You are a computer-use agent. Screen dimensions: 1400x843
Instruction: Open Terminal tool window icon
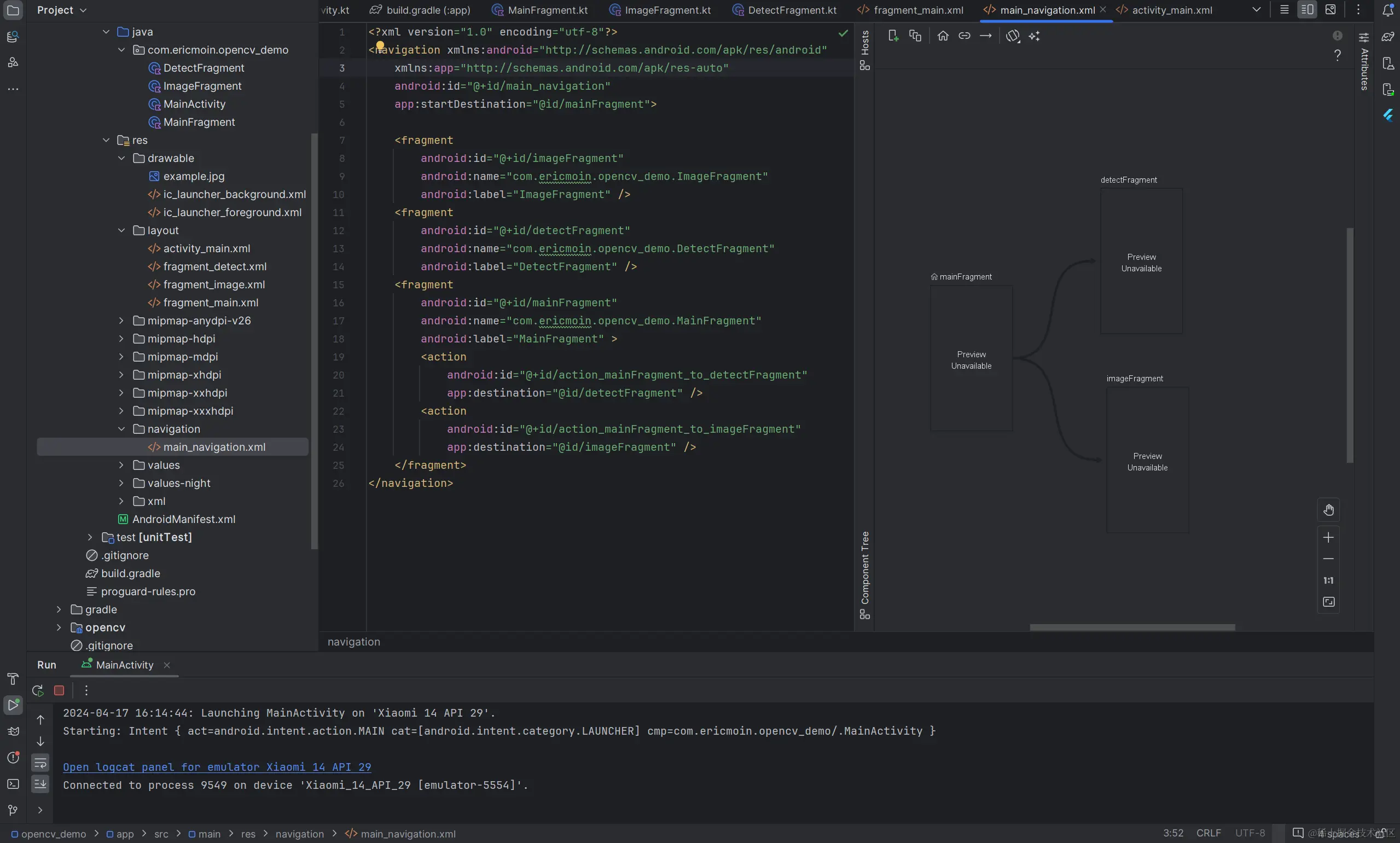(x=13, y=784)
